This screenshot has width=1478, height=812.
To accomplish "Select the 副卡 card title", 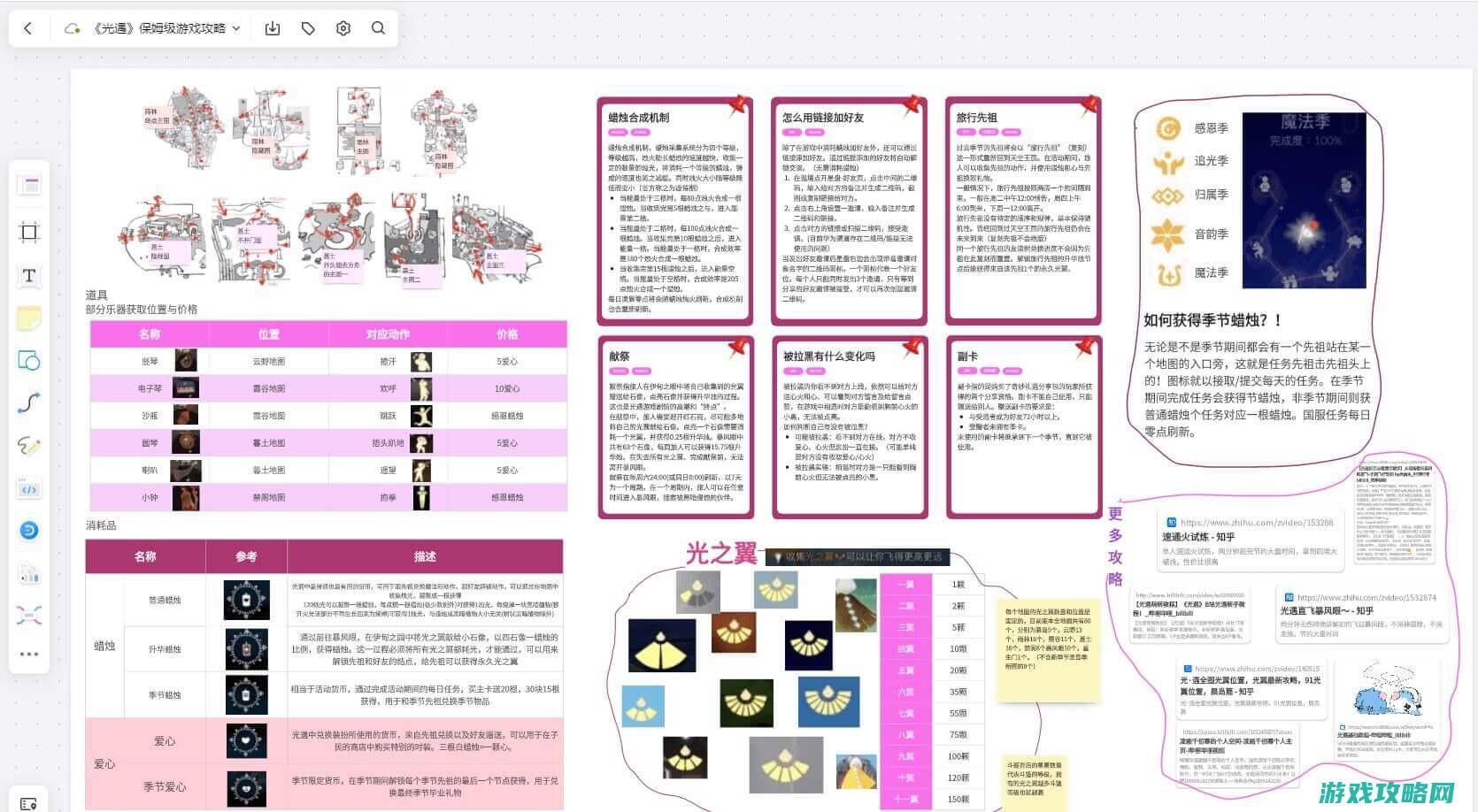I will [967, 356].
